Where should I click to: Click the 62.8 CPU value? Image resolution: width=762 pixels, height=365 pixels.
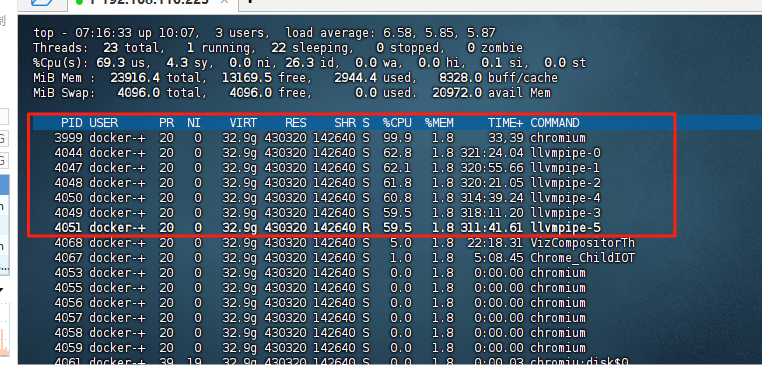tap(397, 153)
